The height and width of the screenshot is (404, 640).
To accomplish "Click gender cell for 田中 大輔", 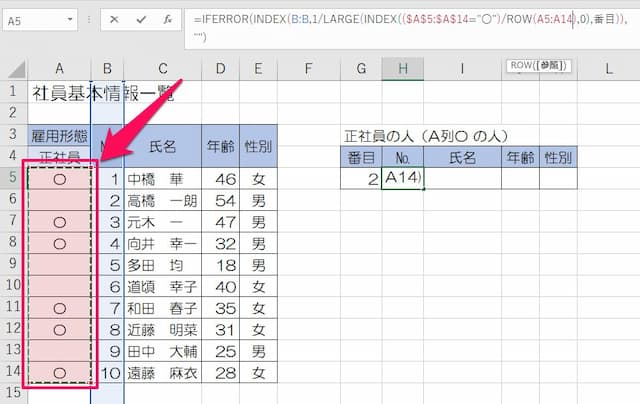I will coord(258,351).
